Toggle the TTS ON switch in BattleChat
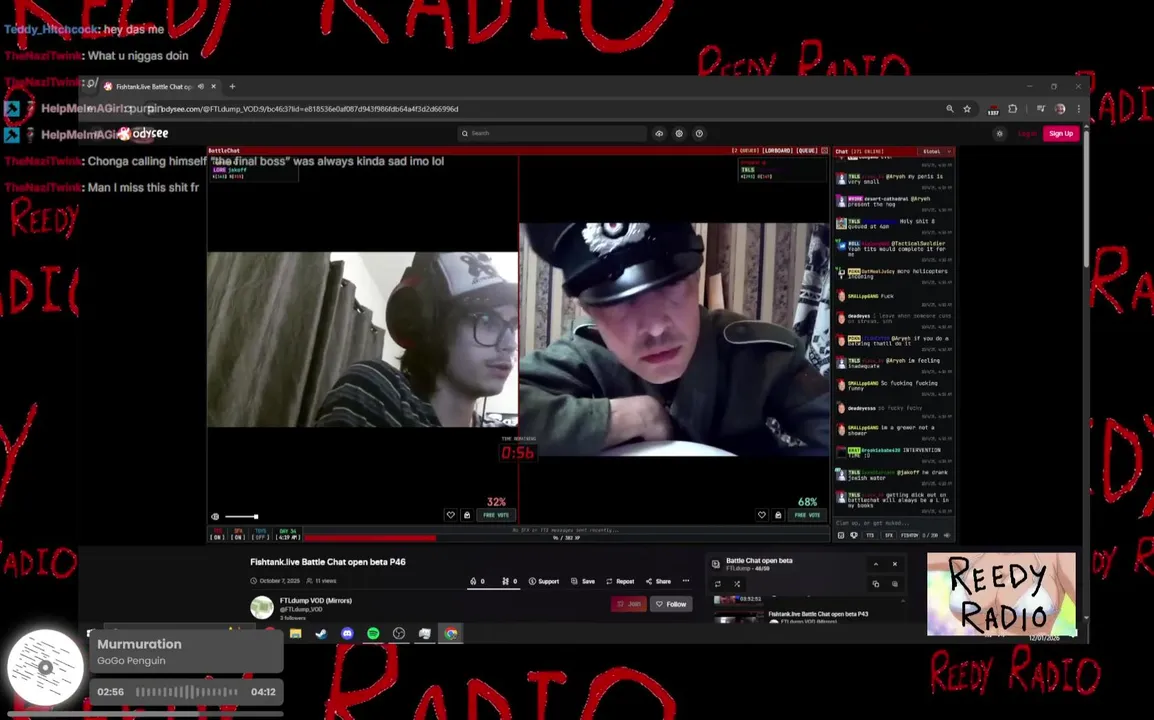 pyautogui.click(x=217, y=534)
